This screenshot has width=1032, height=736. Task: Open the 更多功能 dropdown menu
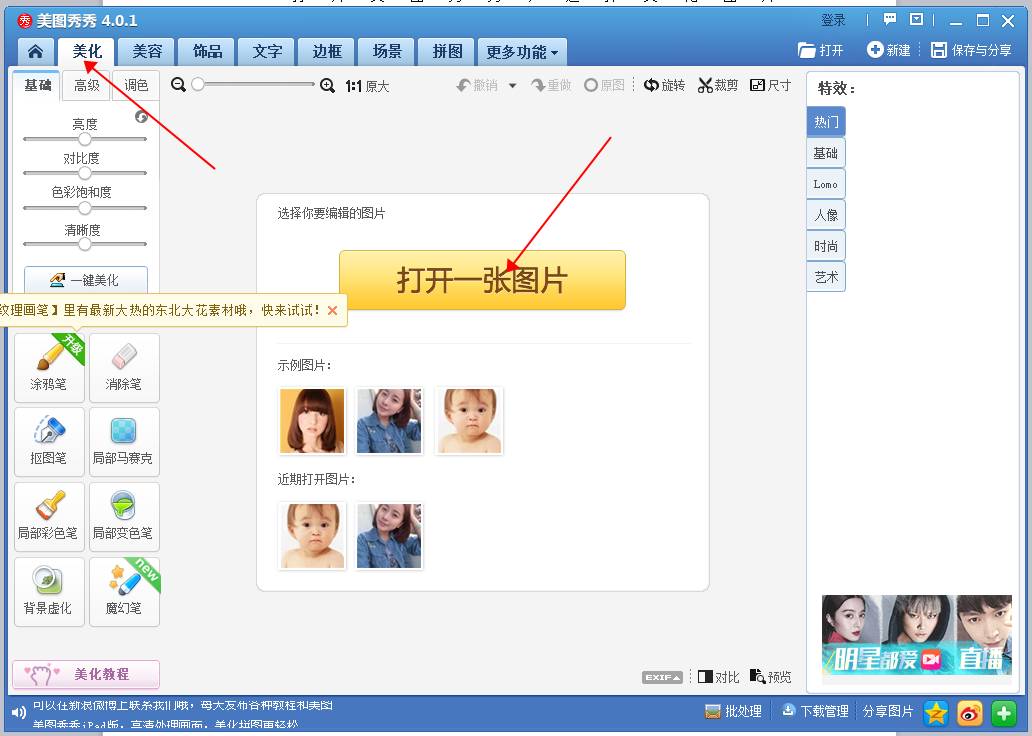pos(521,51)
